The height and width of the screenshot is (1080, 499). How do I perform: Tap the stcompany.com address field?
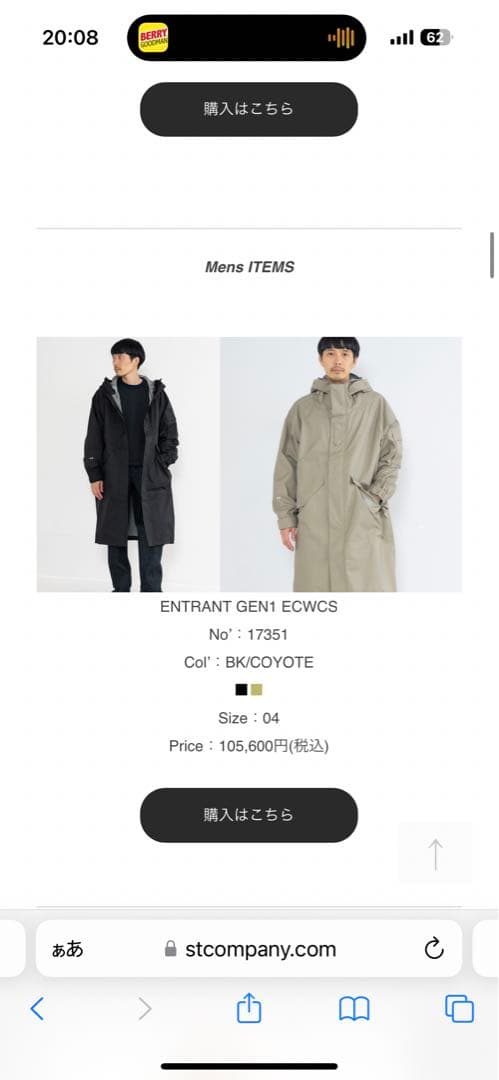(249, 948)
